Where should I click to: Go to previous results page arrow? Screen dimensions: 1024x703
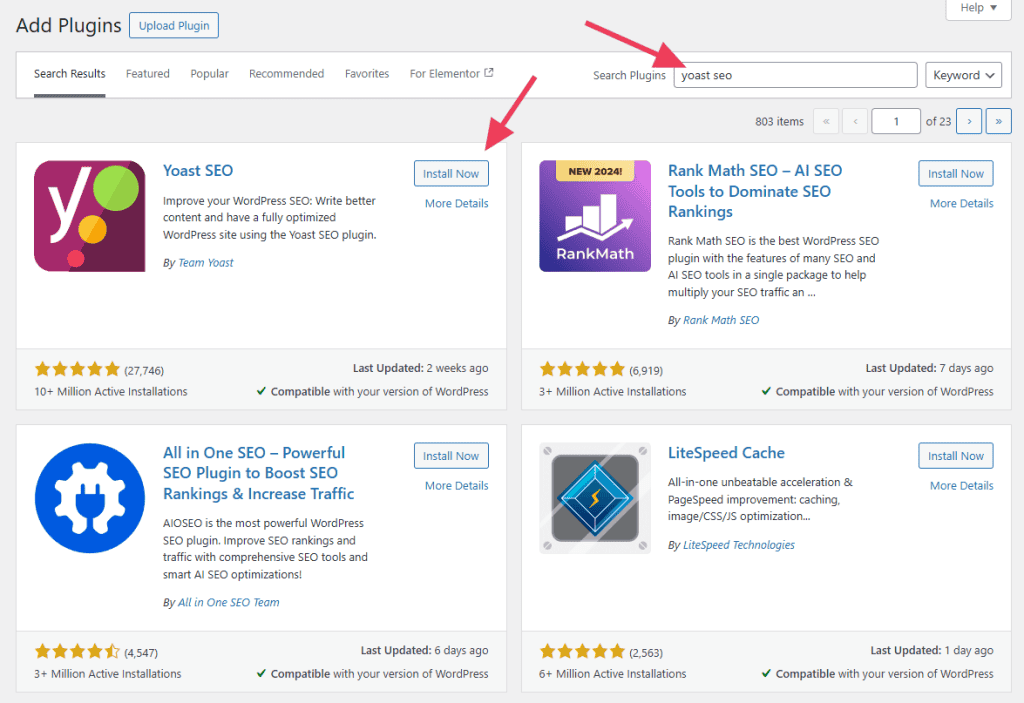(855, 122)
